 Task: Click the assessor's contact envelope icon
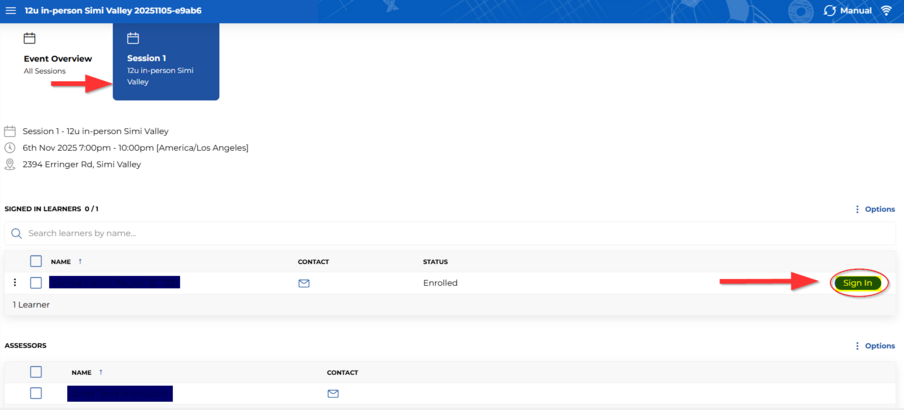pos(333,393)
